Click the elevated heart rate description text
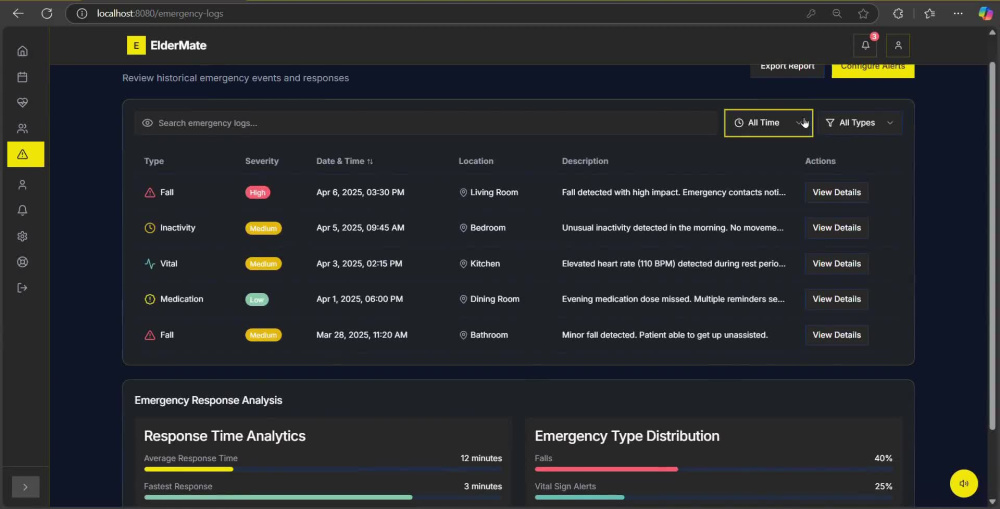This screenshot has width=1000, height=509. coord(673,263)
